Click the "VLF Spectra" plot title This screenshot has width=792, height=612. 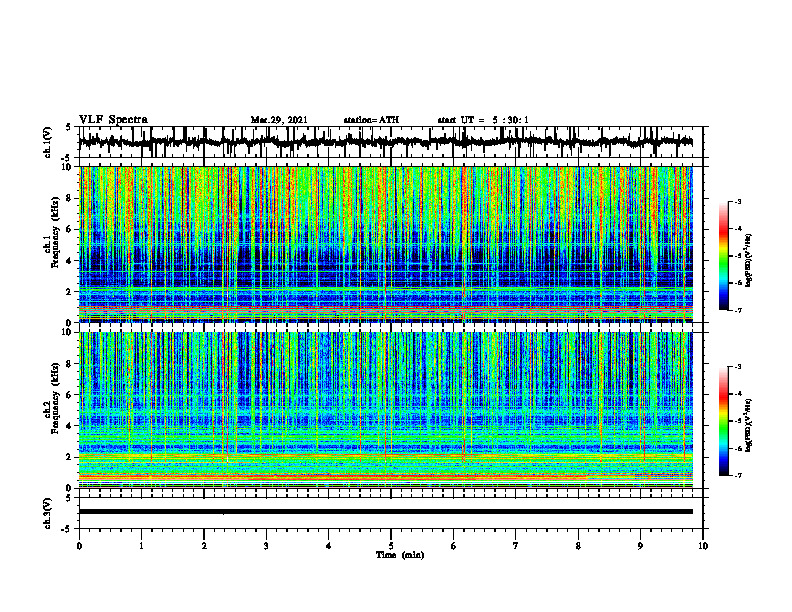coord(113,120)
